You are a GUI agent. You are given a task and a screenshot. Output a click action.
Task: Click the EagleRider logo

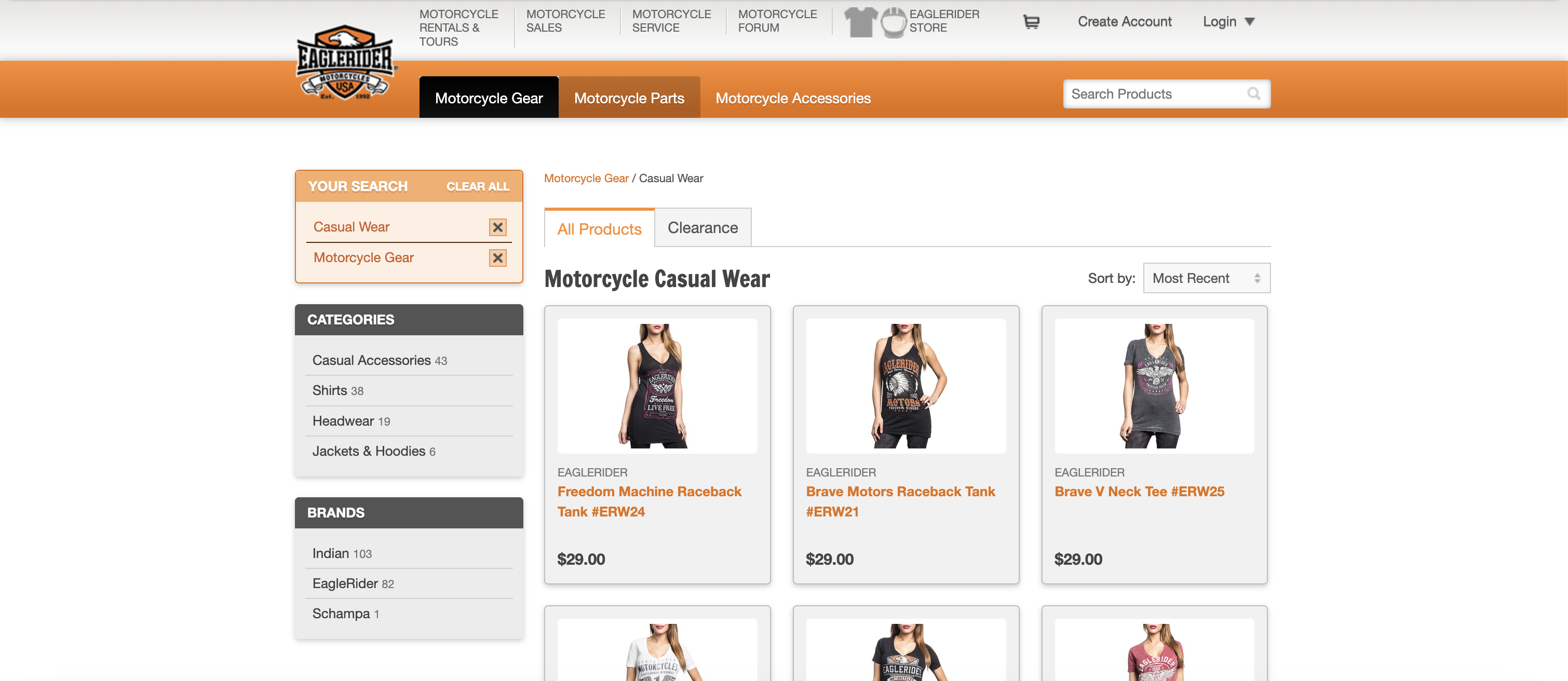click(x=346, y=63)
